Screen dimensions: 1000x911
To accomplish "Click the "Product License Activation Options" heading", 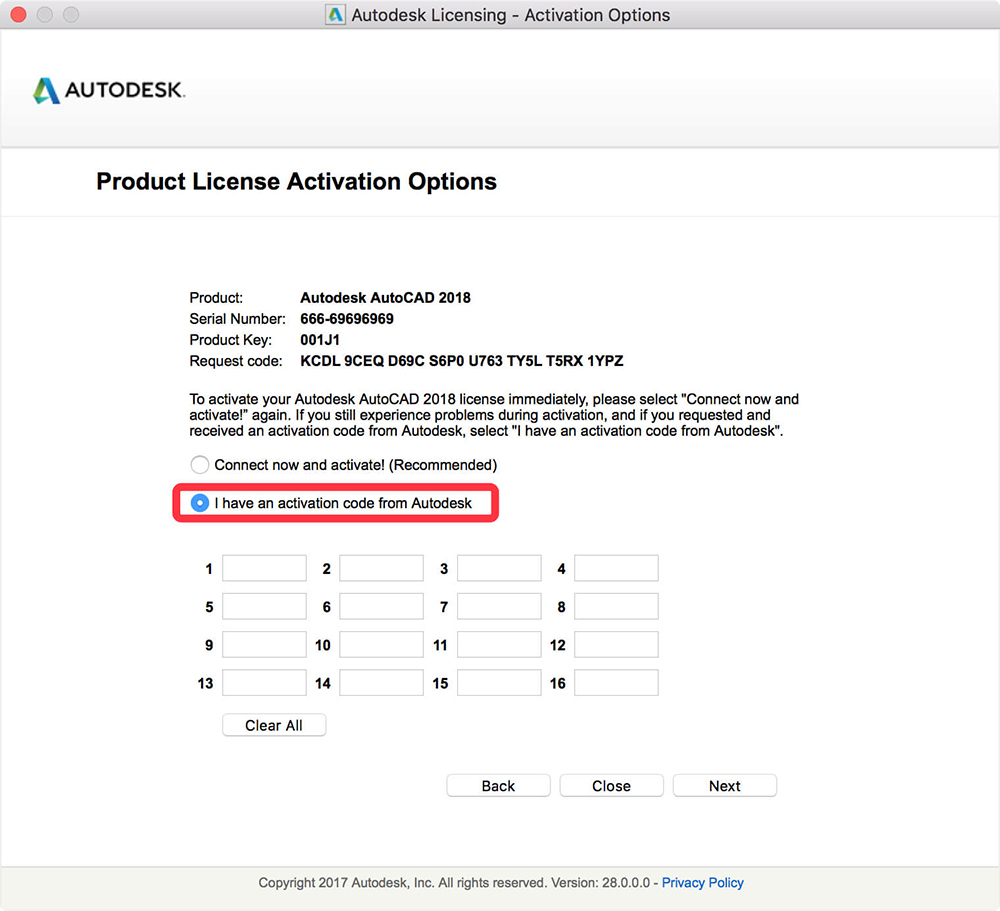I will pyautogui.click(x=297, y=182).
